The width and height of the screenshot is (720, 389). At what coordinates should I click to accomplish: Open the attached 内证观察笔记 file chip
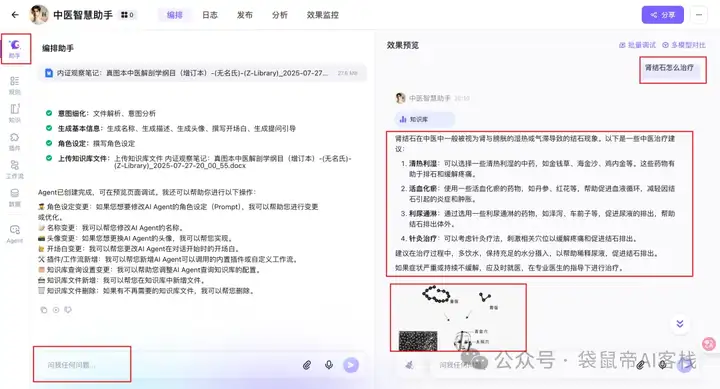click(x=202, y=73)
